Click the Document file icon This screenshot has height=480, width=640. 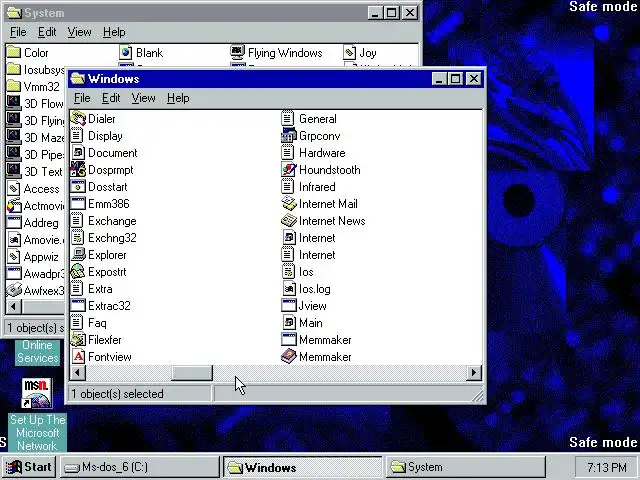[78, 153]
